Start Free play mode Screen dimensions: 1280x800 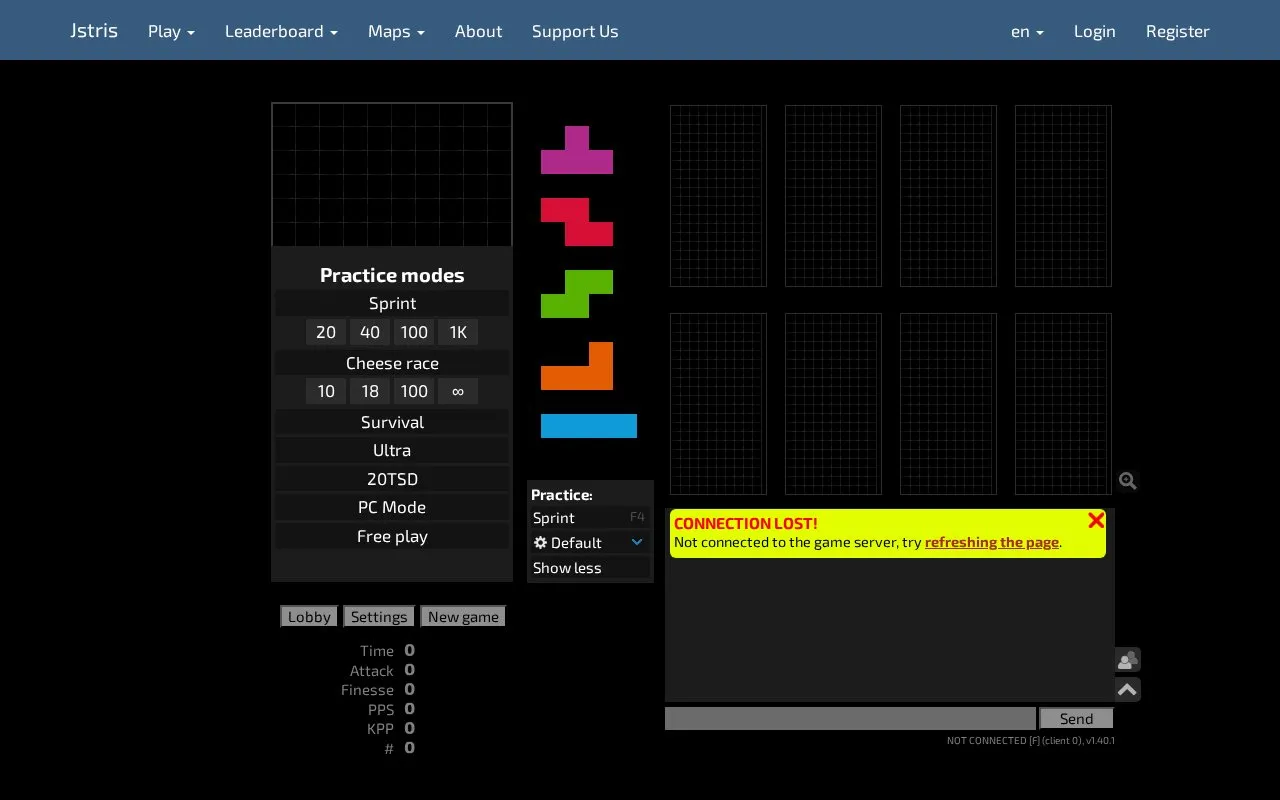(x=392, y=536)
